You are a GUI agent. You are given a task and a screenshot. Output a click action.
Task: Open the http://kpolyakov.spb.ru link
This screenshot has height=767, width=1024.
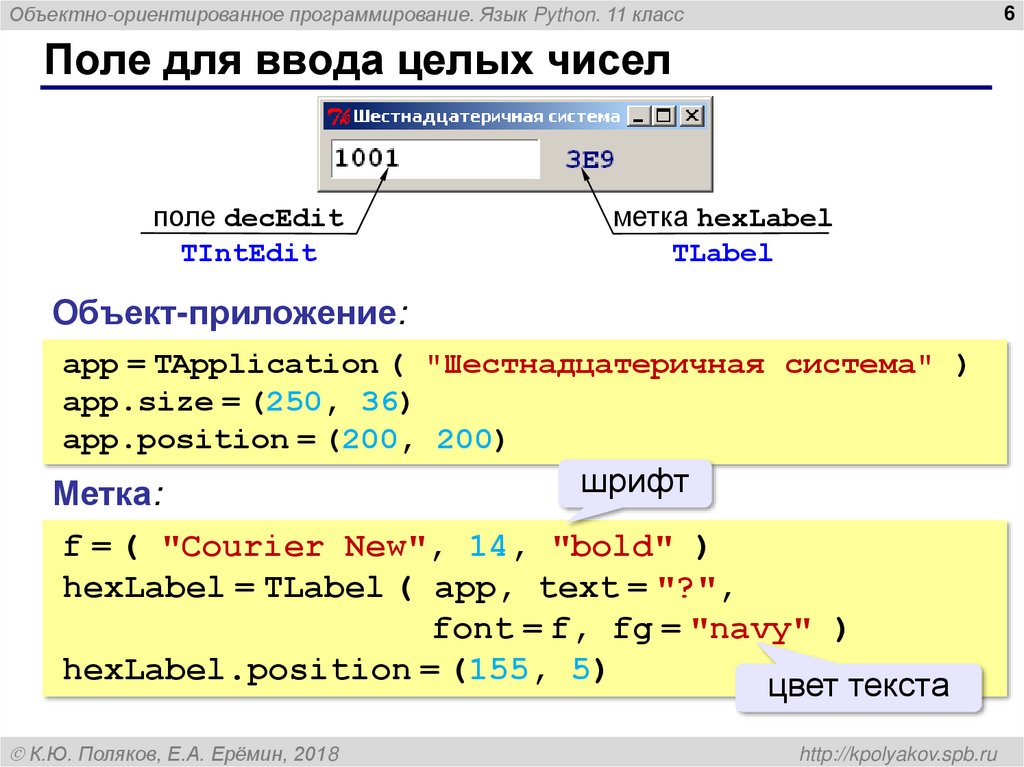tap(899, 754)
